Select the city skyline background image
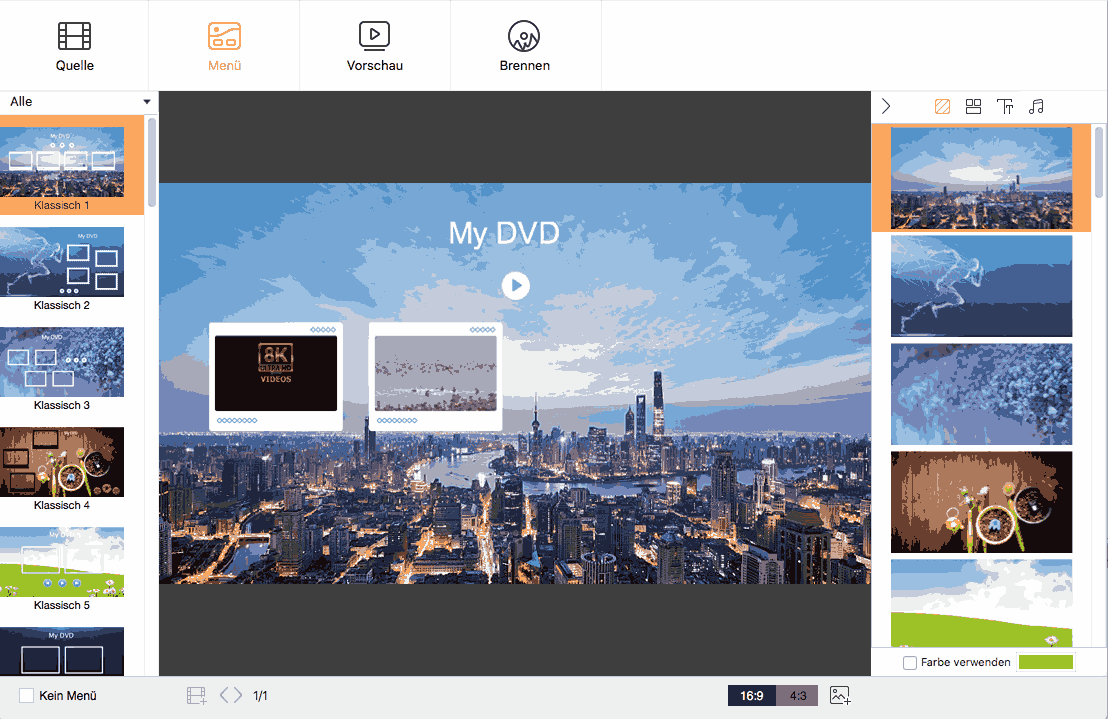Image resolution: width=1108 pixels, height=719 pixels. pos(982,178)
